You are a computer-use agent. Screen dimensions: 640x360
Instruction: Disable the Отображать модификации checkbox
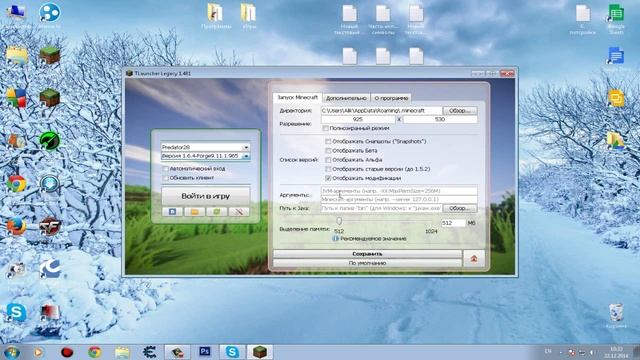(328, 178)
